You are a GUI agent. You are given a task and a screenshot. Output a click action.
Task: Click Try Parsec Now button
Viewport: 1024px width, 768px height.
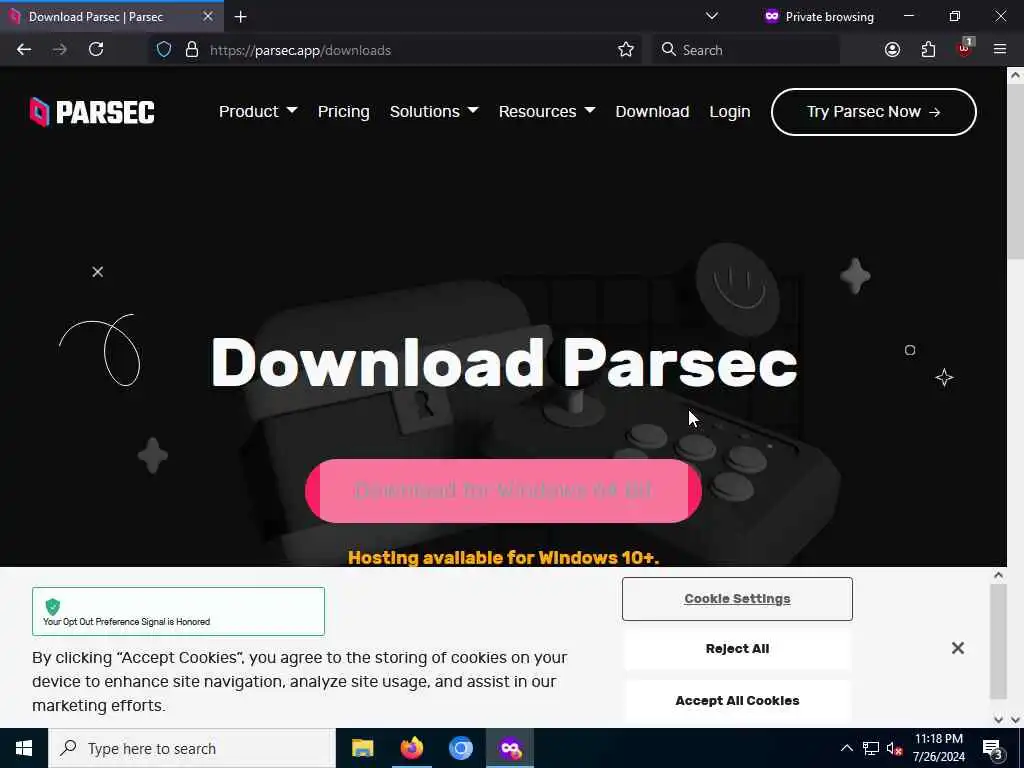coord(873,112)
